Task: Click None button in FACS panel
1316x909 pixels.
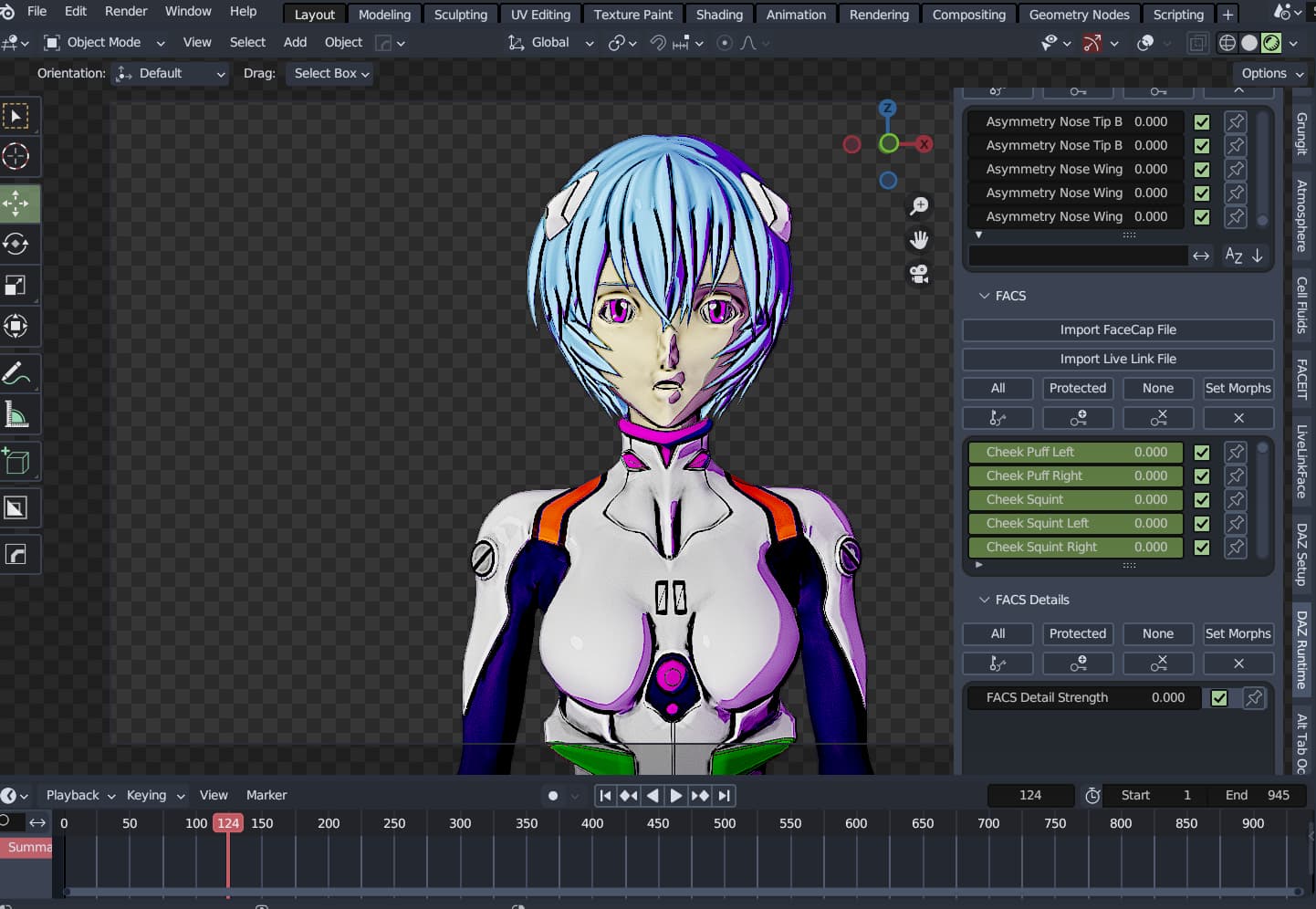Action: 1158,389
